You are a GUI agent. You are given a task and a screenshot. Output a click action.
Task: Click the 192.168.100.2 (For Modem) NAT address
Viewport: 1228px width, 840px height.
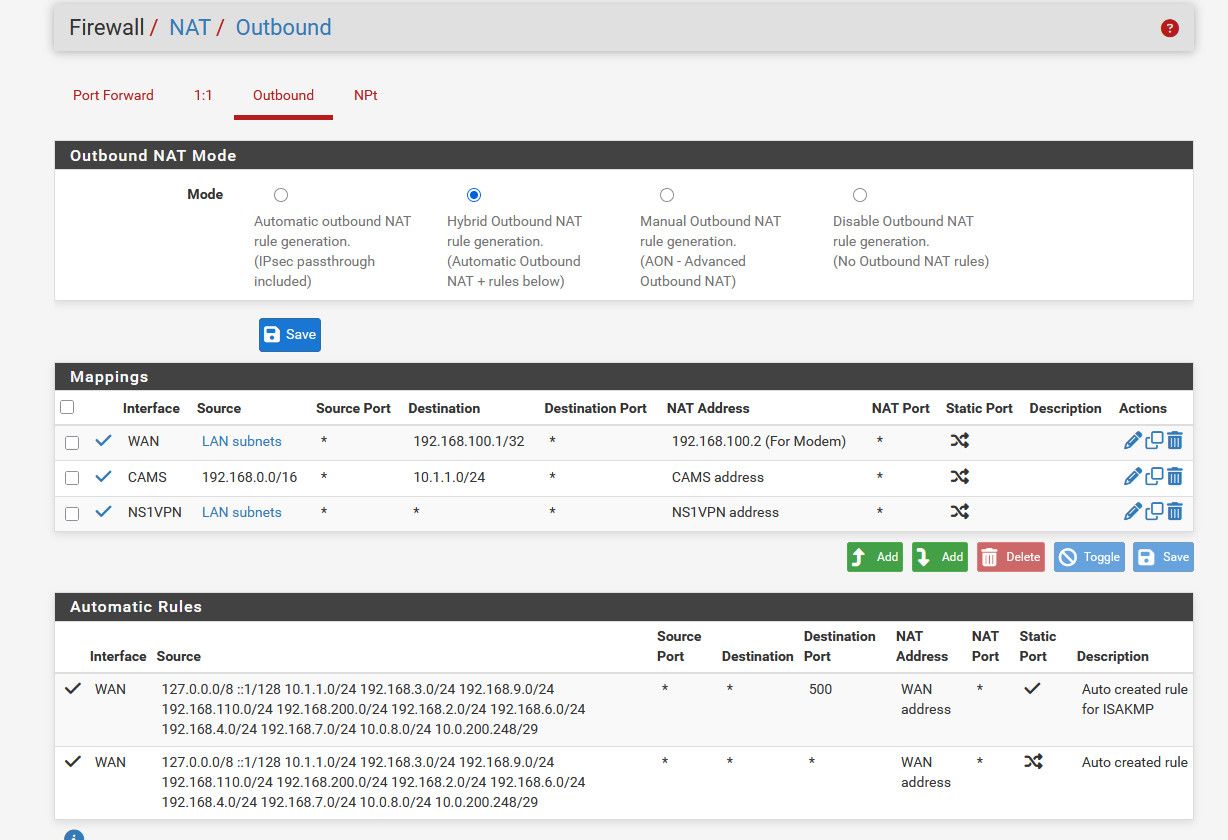759,441
